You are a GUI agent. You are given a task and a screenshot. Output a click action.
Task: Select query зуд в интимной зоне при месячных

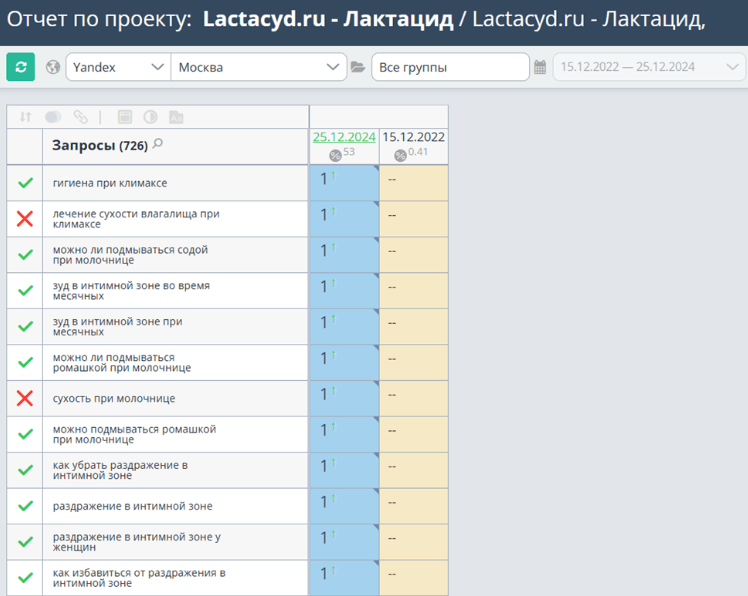[117, 326]
